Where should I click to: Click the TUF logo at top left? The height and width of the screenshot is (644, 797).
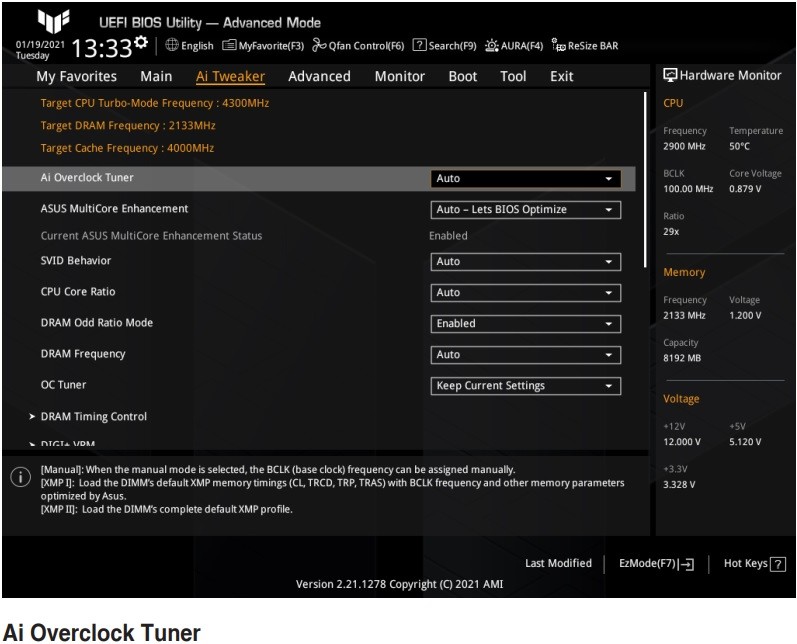53,20
